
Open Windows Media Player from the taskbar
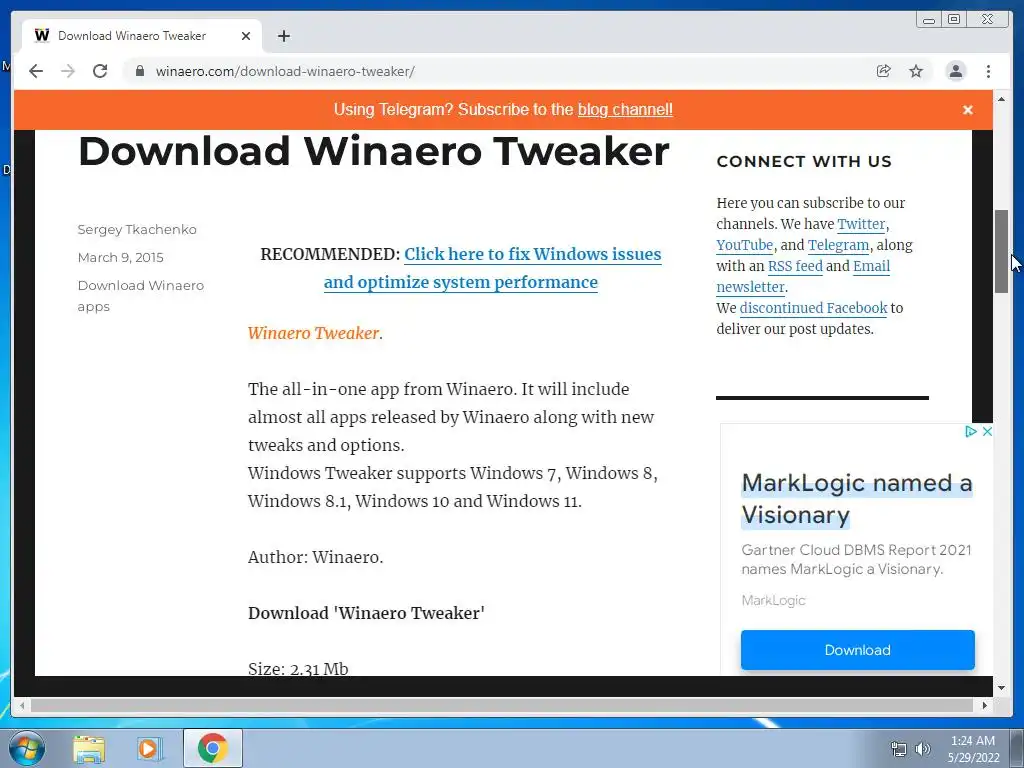click(149, 748)
